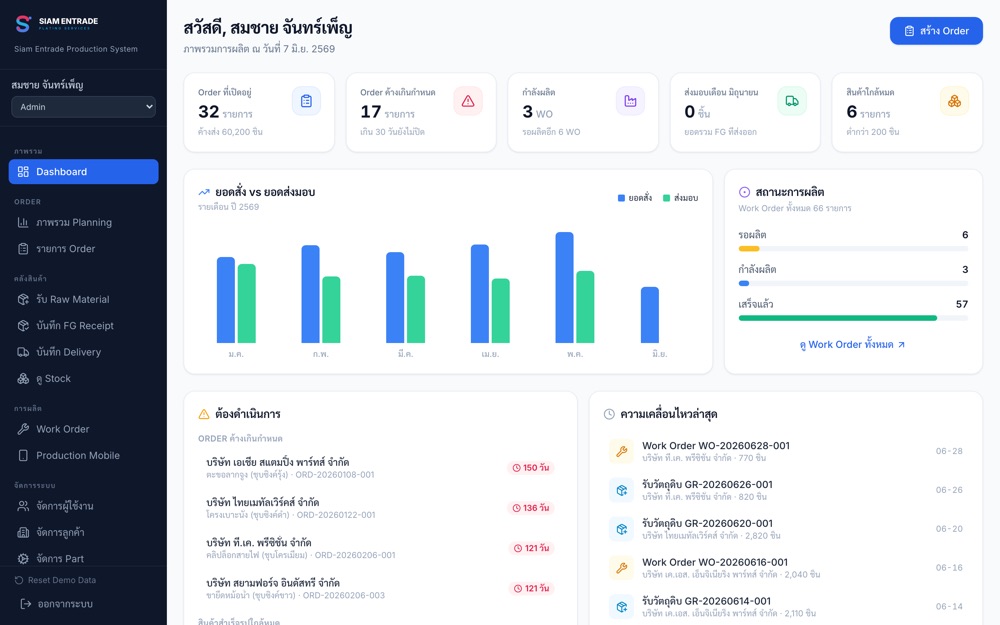Open Work Order in the sidebar
Screen dimensions: 1000x625
tap(84, 429)
